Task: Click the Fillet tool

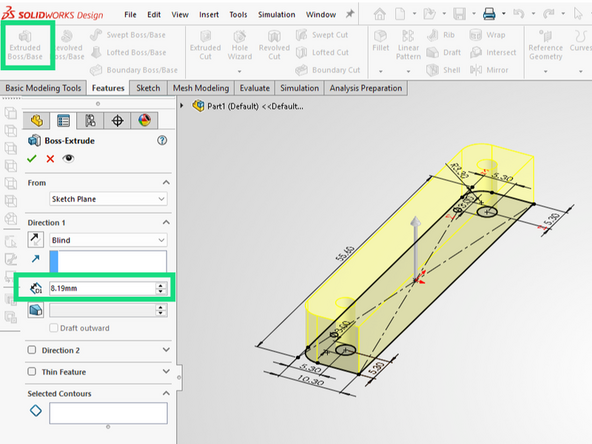Action: (x=381, y=41)
